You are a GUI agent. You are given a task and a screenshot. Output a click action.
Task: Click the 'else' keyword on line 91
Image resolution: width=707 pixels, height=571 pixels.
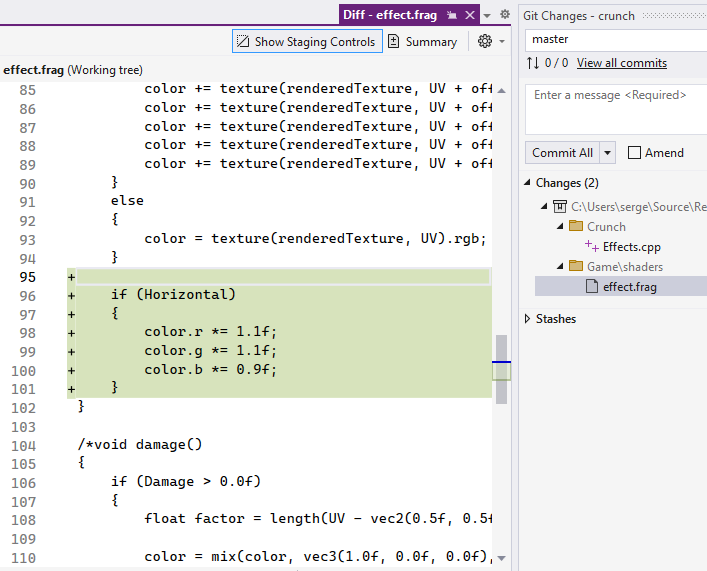coord(127,201)
